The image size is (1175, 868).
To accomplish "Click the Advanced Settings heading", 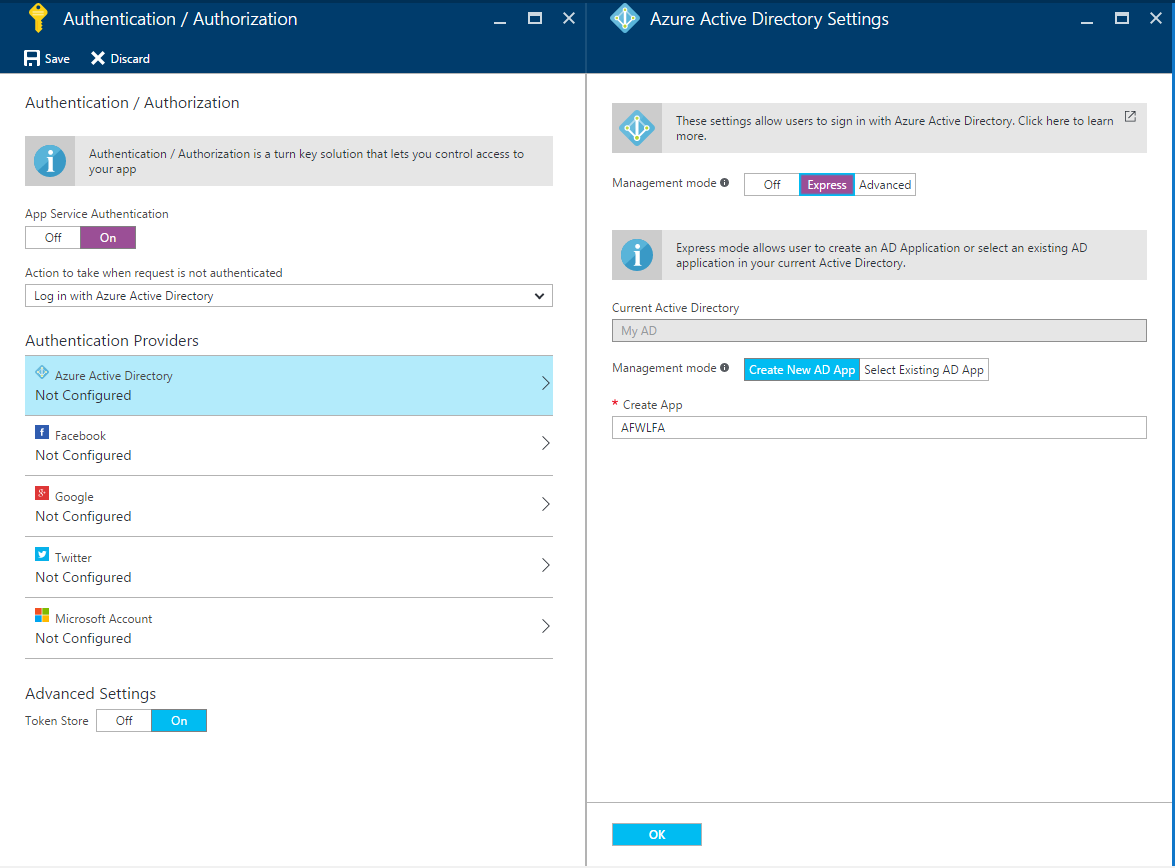I will 91,693.
